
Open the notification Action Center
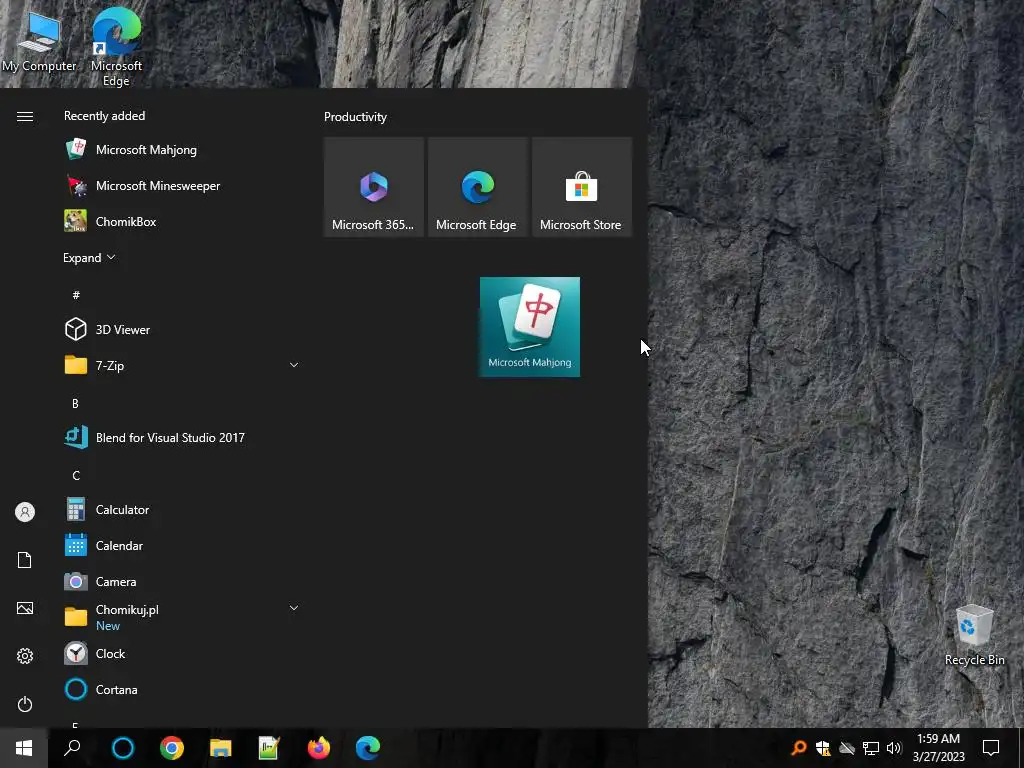tap(991, 748)
